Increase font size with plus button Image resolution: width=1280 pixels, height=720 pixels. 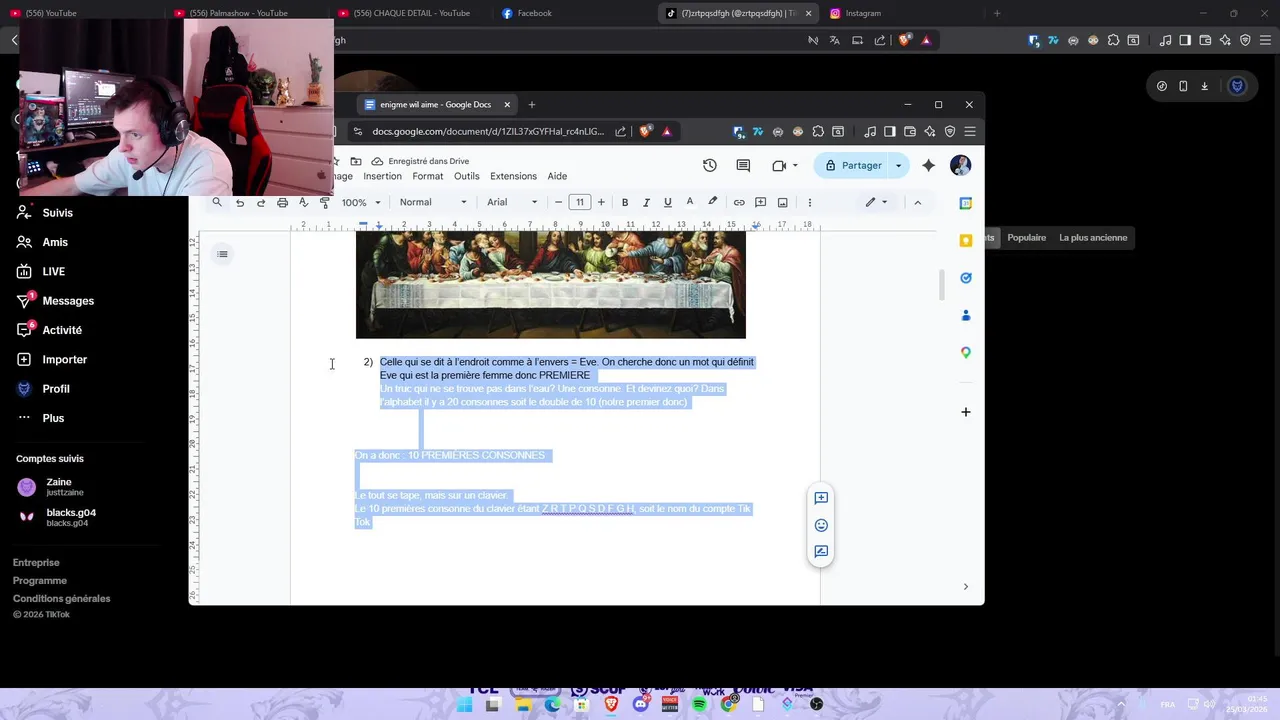[601, 202]
